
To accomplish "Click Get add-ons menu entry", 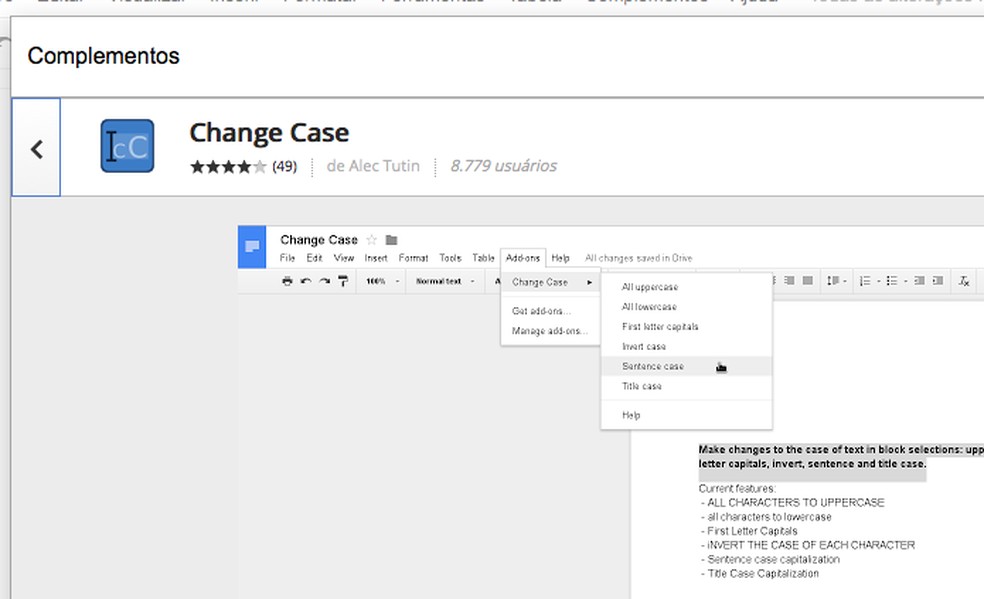I will pyautogui.click(x=541, y=311).
